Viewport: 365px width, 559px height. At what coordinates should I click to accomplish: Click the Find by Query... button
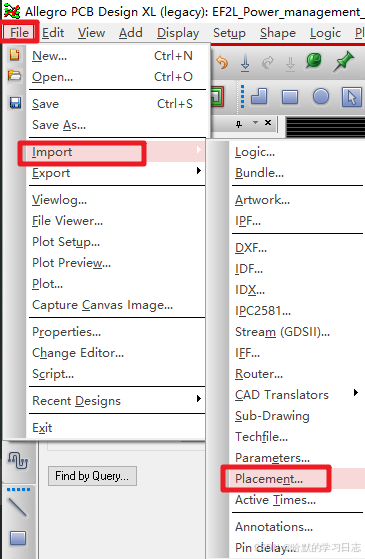[92, 476]
